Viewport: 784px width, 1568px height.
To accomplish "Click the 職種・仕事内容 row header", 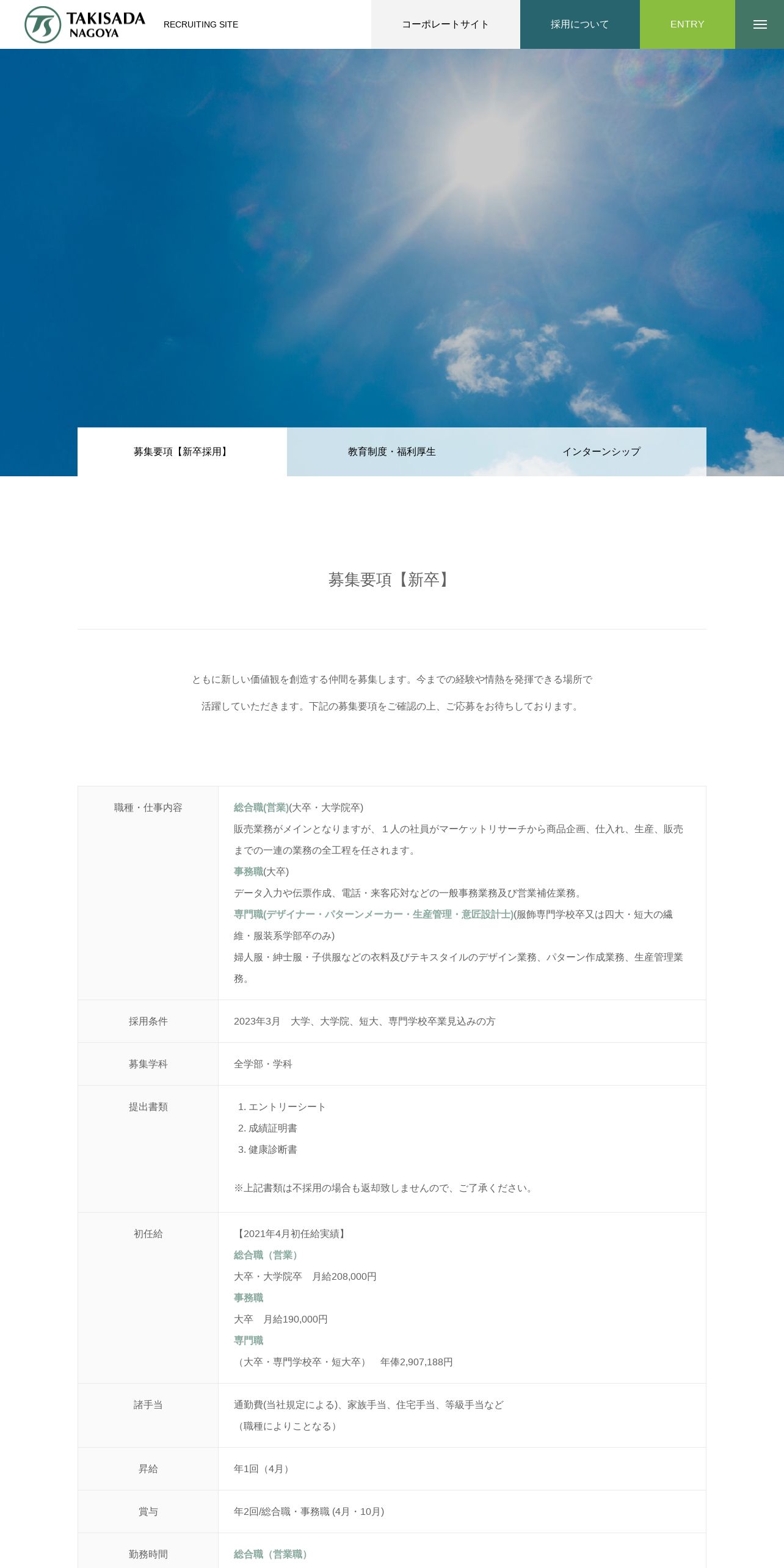I will (148, 808).
